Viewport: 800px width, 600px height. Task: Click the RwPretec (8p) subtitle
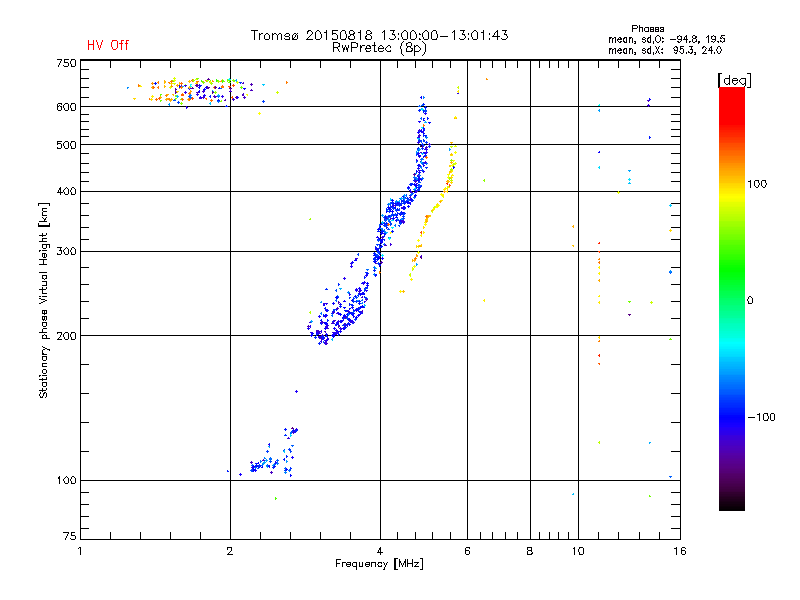pyautogui.click(x=379, y=48)
